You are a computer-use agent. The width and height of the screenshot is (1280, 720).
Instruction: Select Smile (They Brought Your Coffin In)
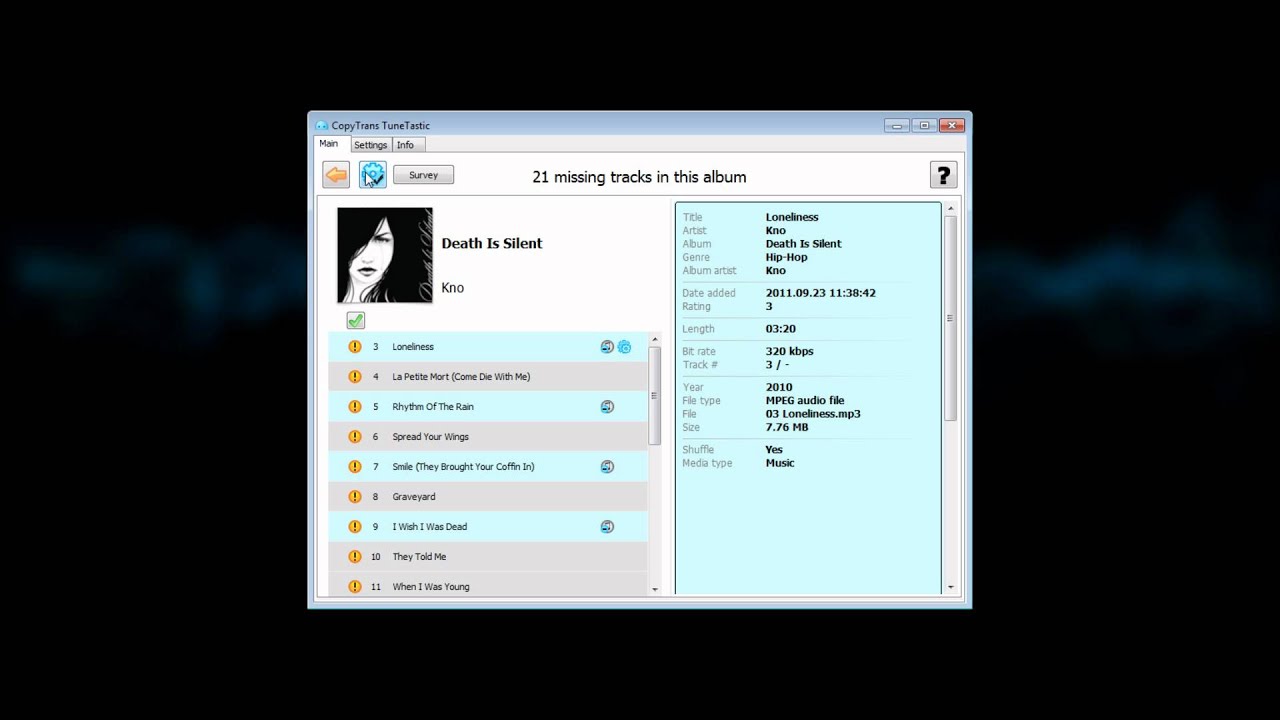pos(488,467)
